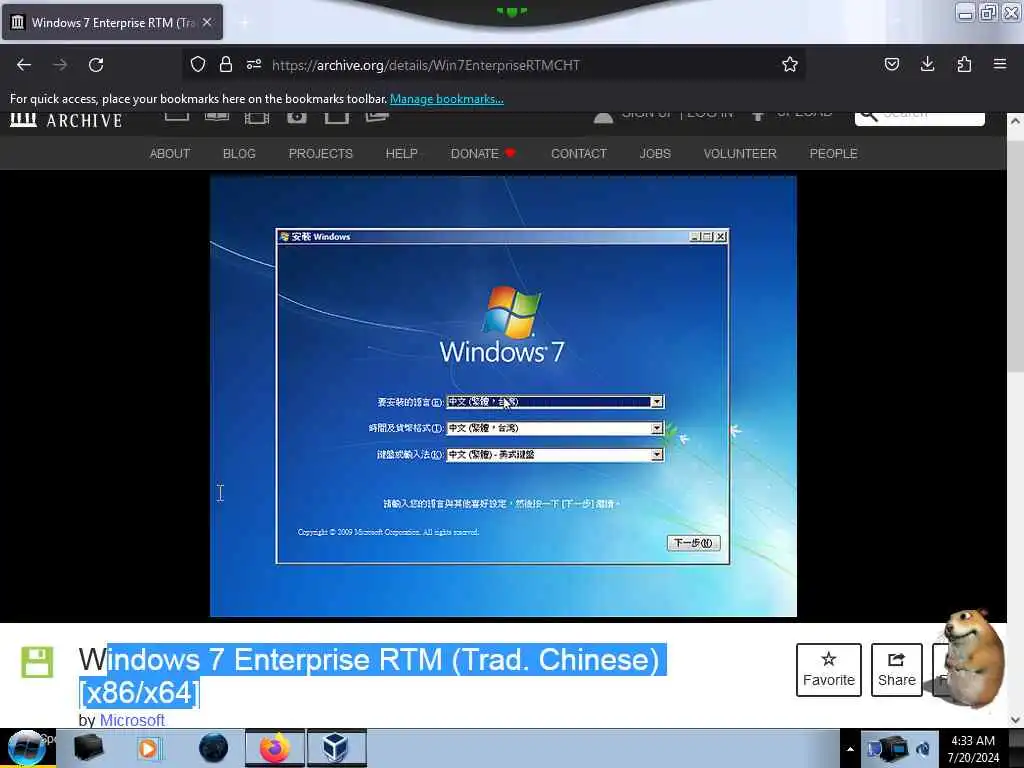
Task: Click the scrollbar down arrow
Action: pyautogui.click(x=1015, y=720)
